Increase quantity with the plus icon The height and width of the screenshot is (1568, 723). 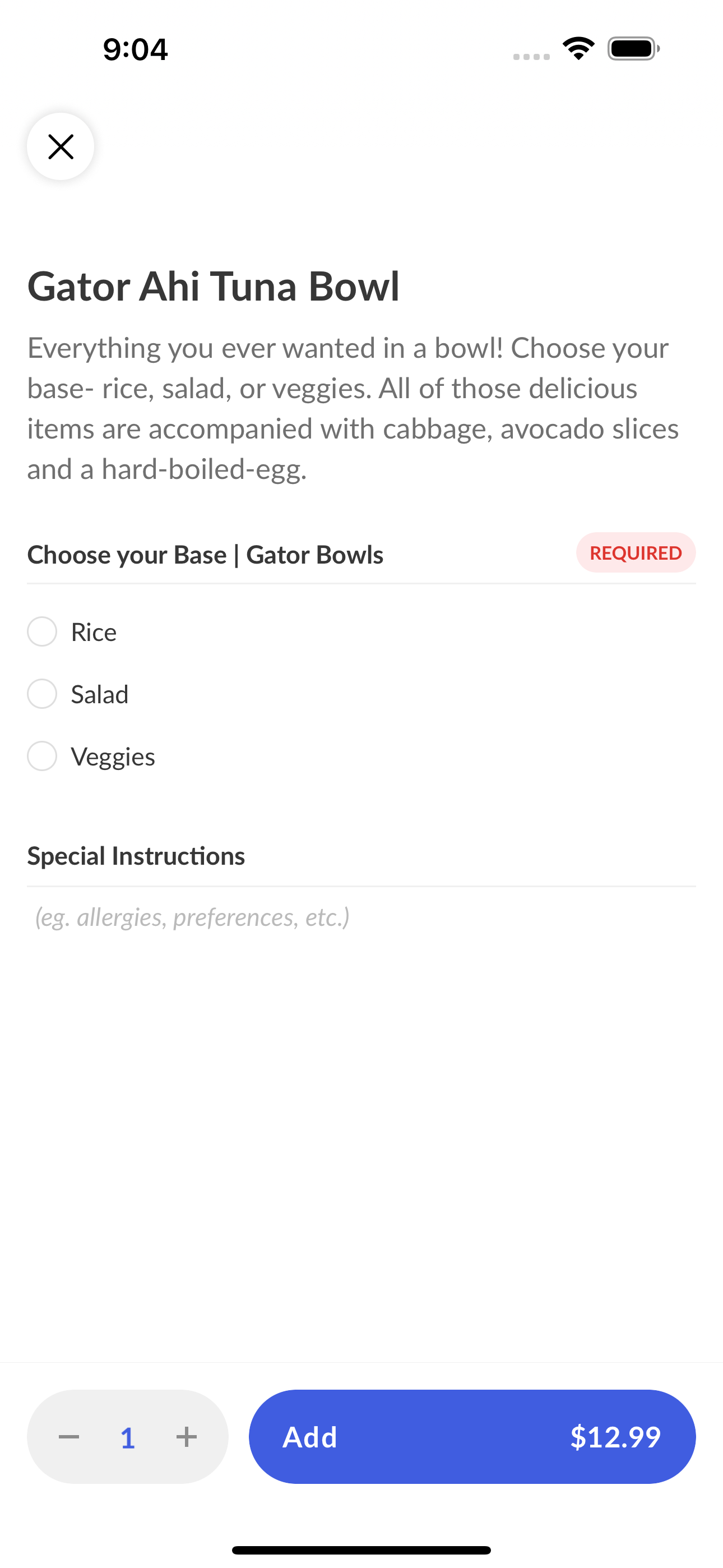point(186,1437)
